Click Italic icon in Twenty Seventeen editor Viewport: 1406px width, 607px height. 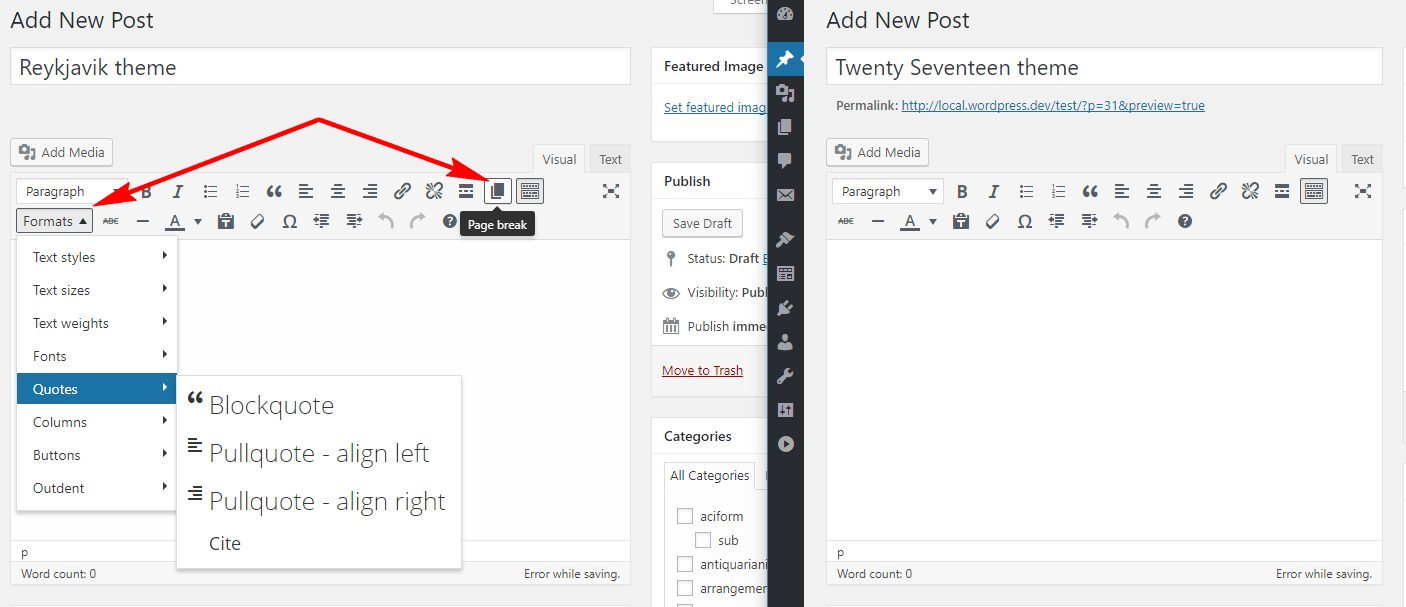[994, 191]
